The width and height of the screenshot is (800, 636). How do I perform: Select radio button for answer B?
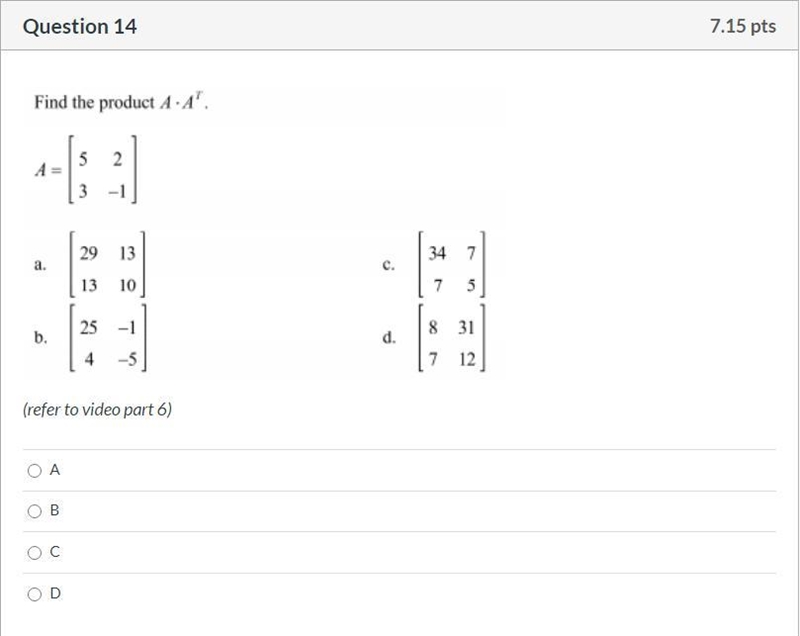(35, 511)
